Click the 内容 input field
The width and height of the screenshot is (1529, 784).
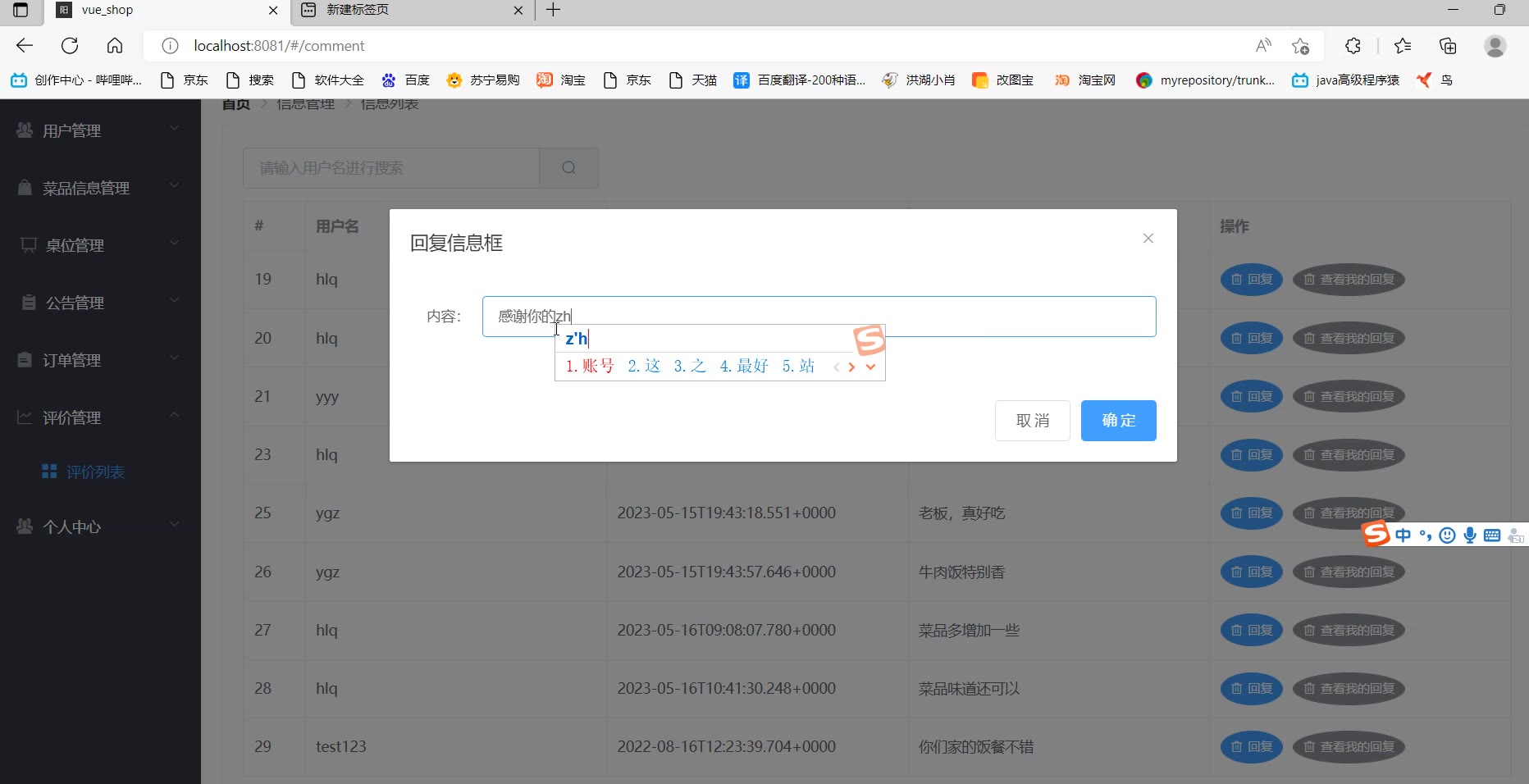point(819,317)
